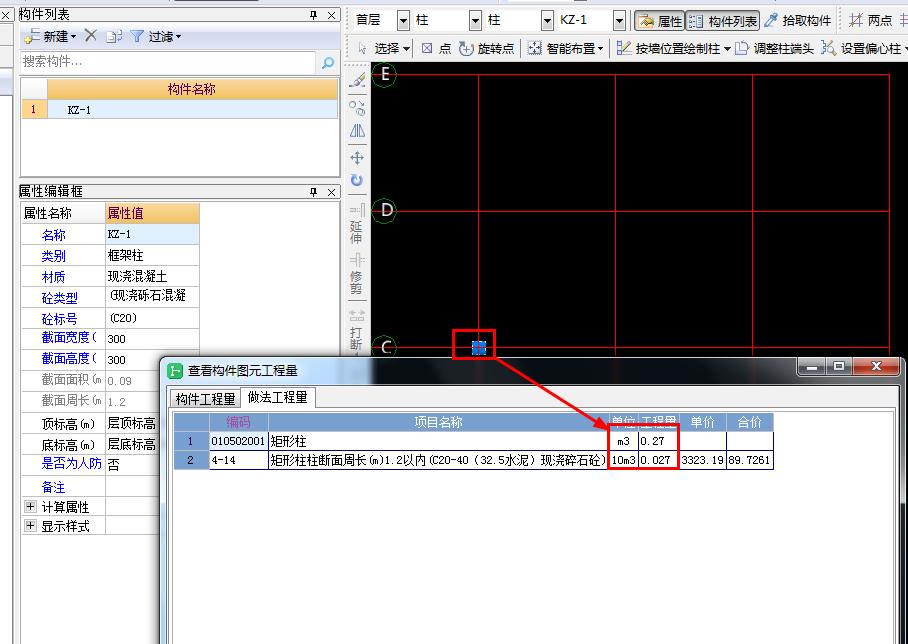Screen dimensions: 908x644
Task: Click the 类别 value 框架柱
Action: point(152,255)
